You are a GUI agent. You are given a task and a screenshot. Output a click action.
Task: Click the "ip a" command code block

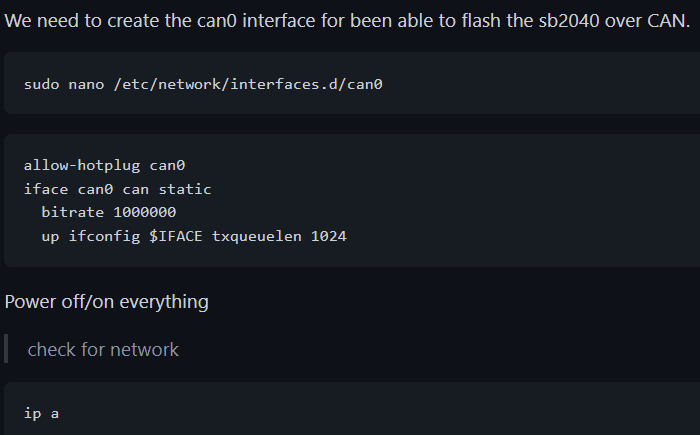(x=42, y=413)
